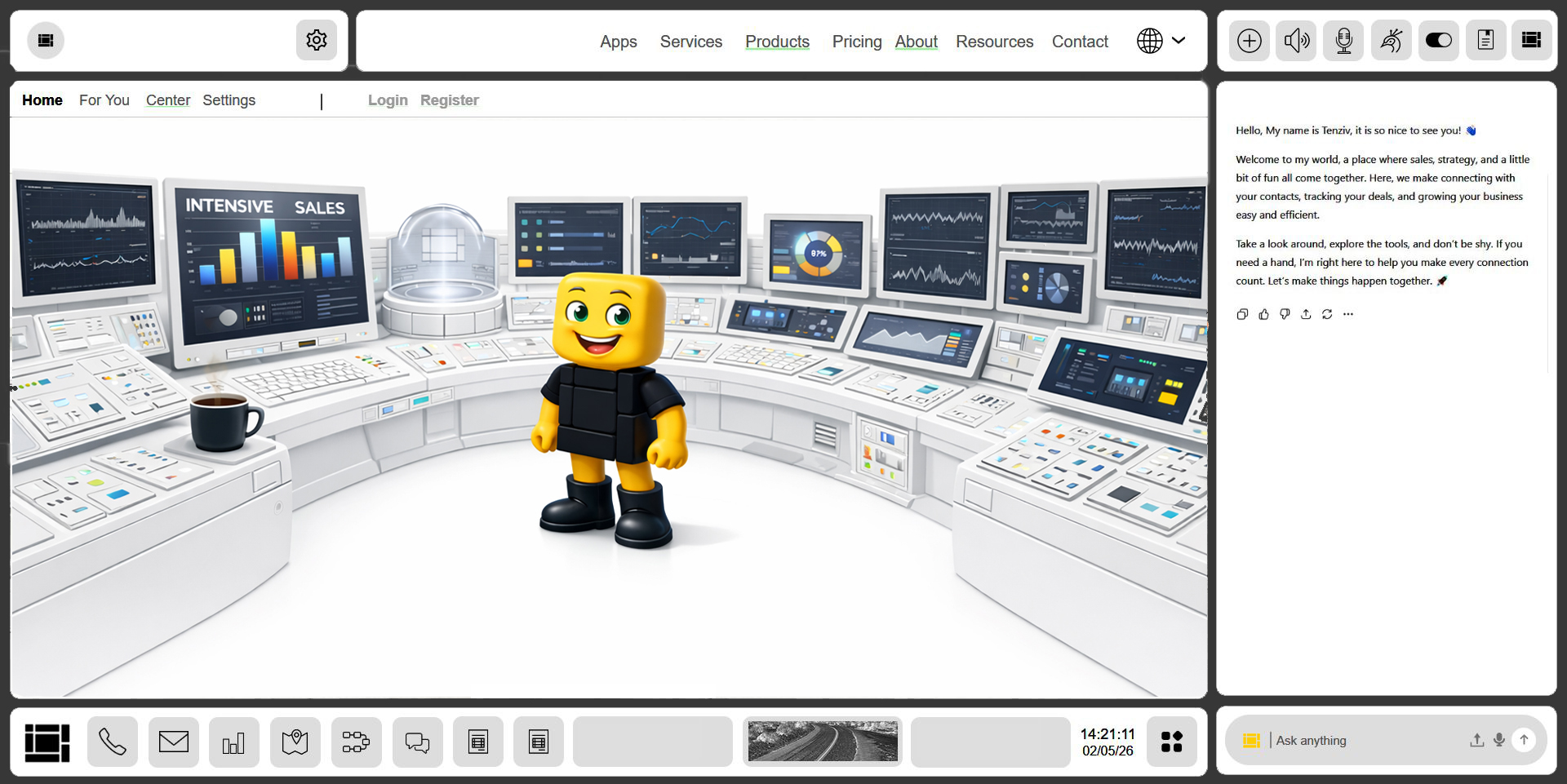The image size is (1567, 784).
Task: Open the workflow diagram icon
Action: pos(356,742)
